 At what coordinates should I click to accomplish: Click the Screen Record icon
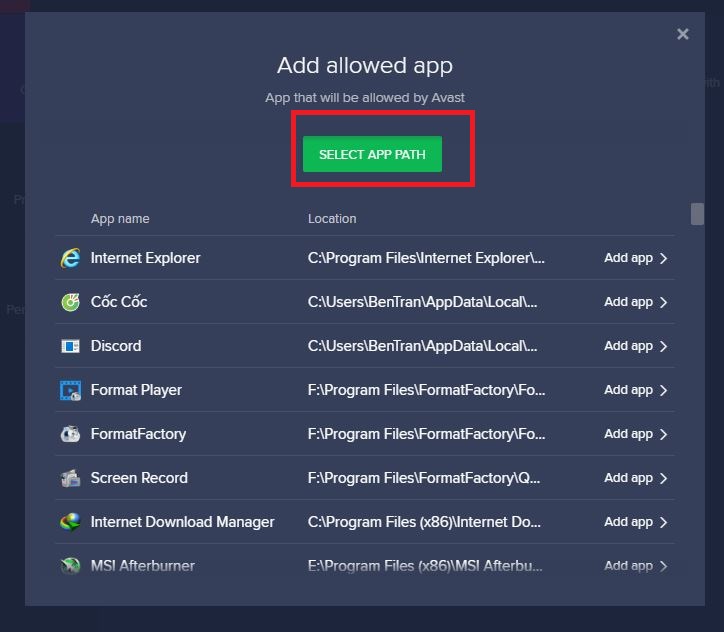70,478
